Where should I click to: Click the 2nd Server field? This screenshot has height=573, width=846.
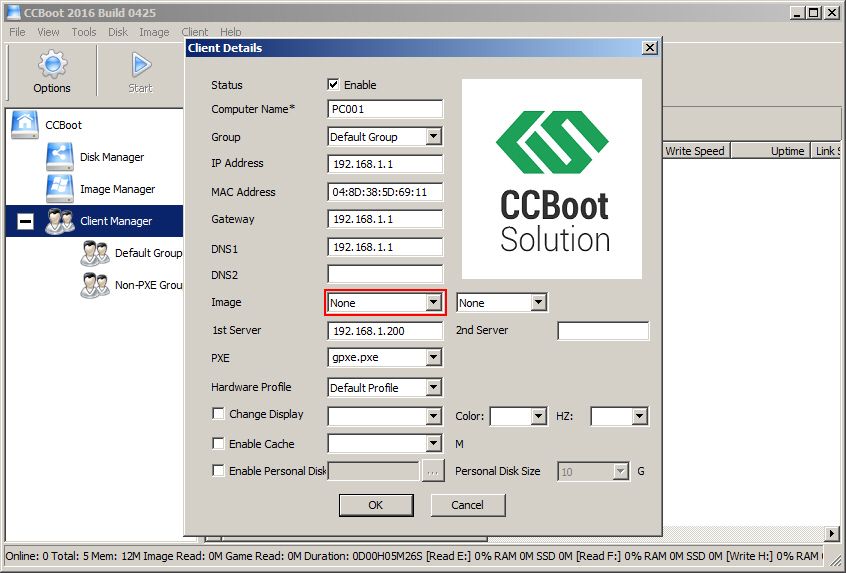[603, 331]
